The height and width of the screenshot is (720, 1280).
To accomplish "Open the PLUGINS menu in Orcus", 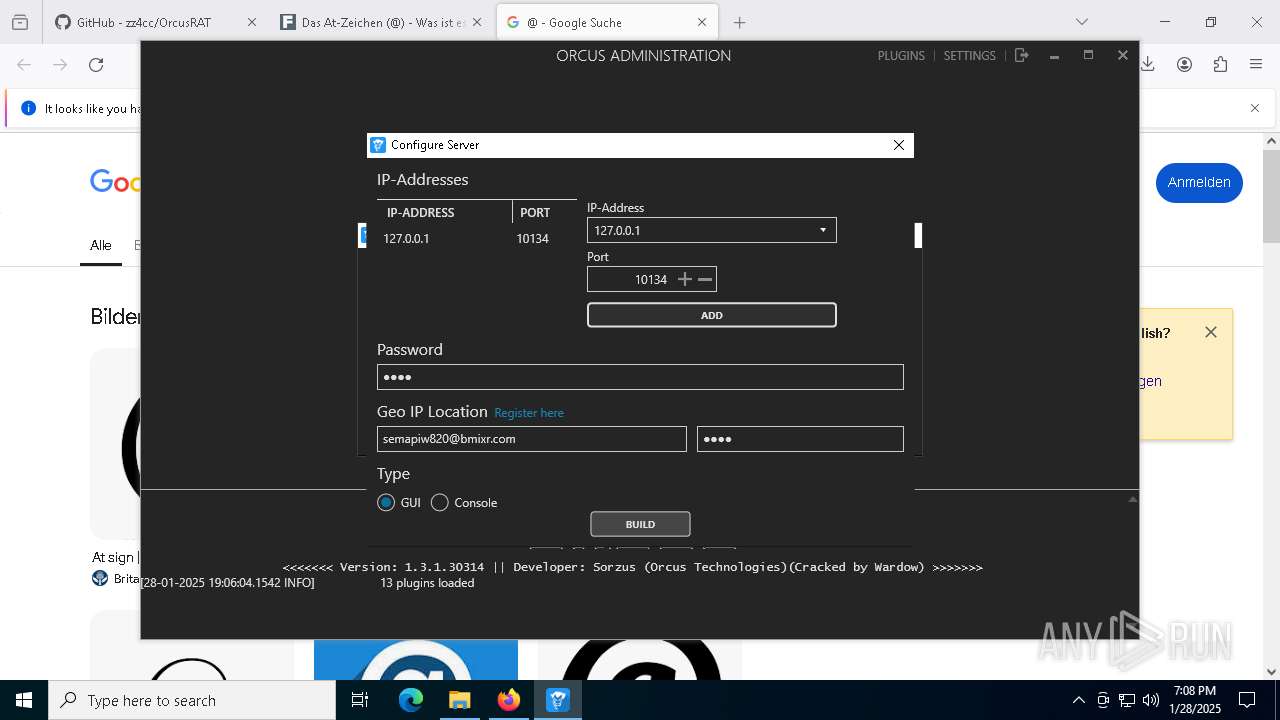I will pos(901,56).
